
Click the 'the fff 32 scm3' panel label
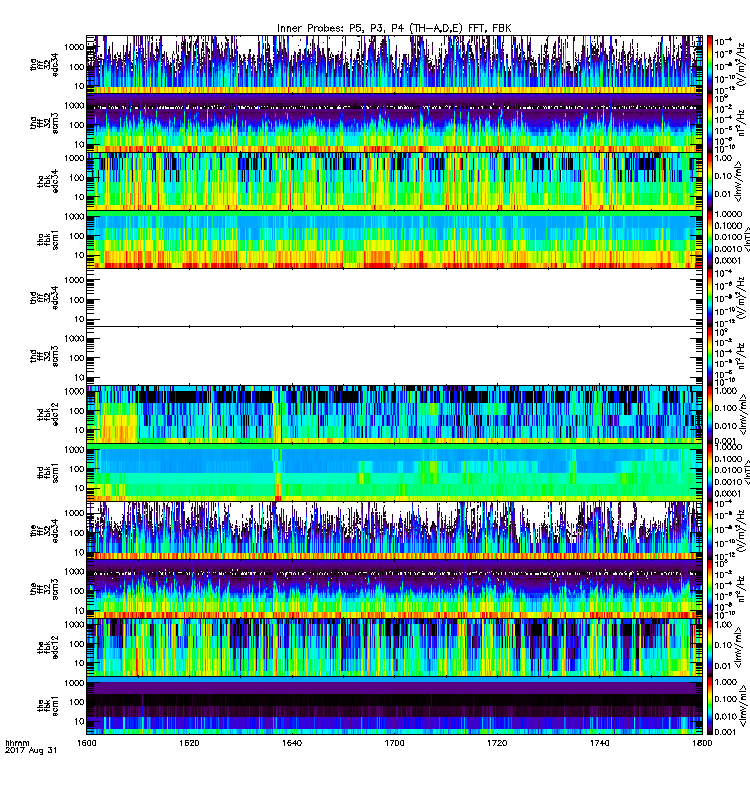click(x=44, y=589)
